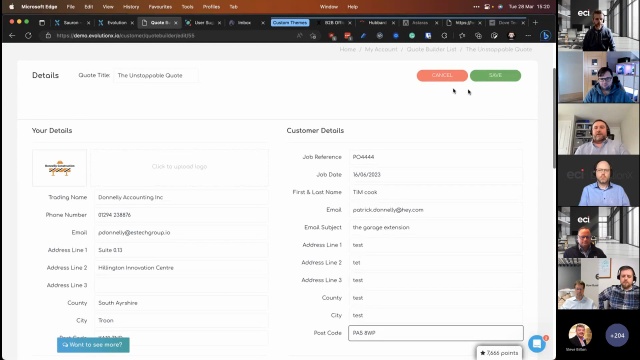Click the Troon City field
Screen dimensions: 640x360
pos(181,320)
